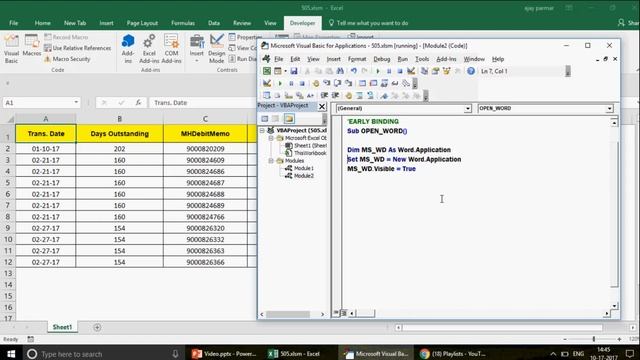
Task: Open Properties Window icon in VBA toolbar
Action: point(435,71)
